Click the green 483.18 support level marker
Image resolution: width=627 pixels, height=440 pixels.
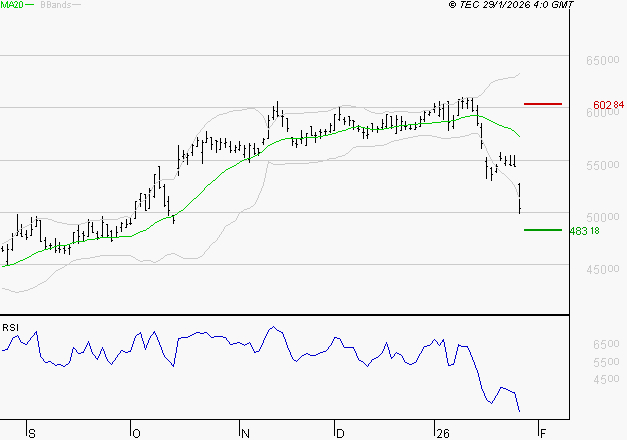point(543,230)
